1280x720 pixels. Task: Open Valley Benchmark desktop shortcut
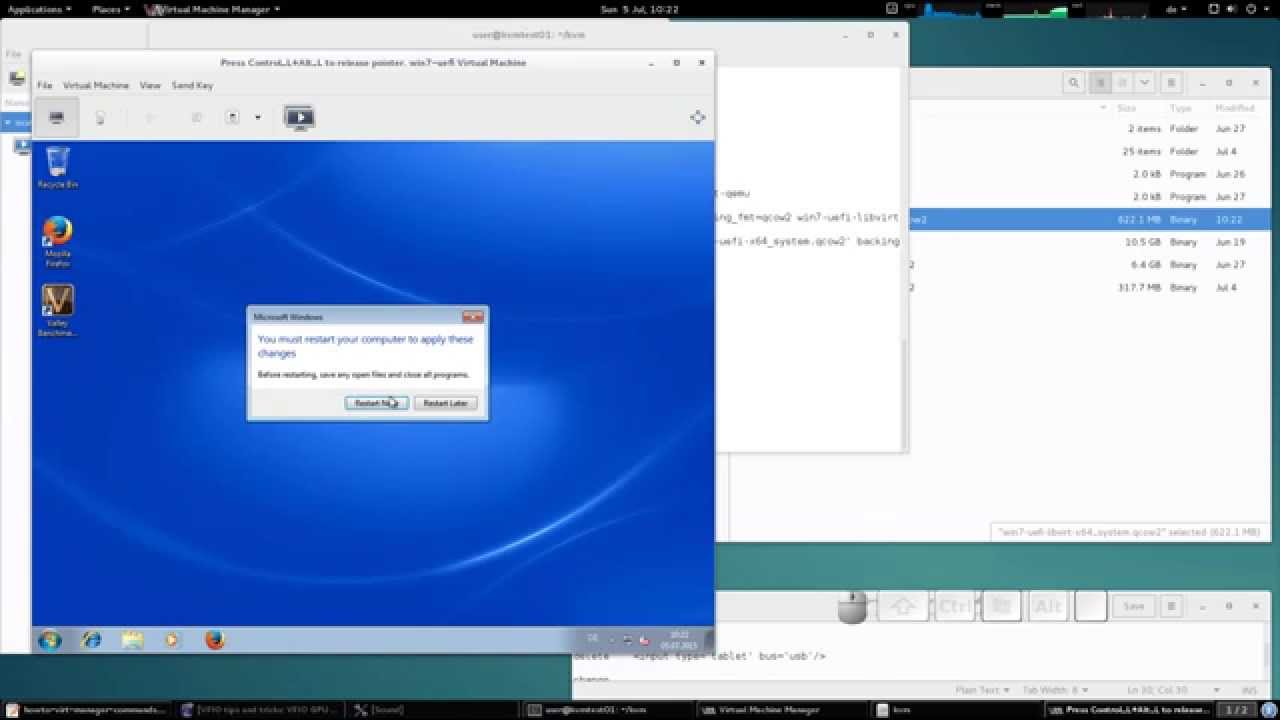coord(58,312)
